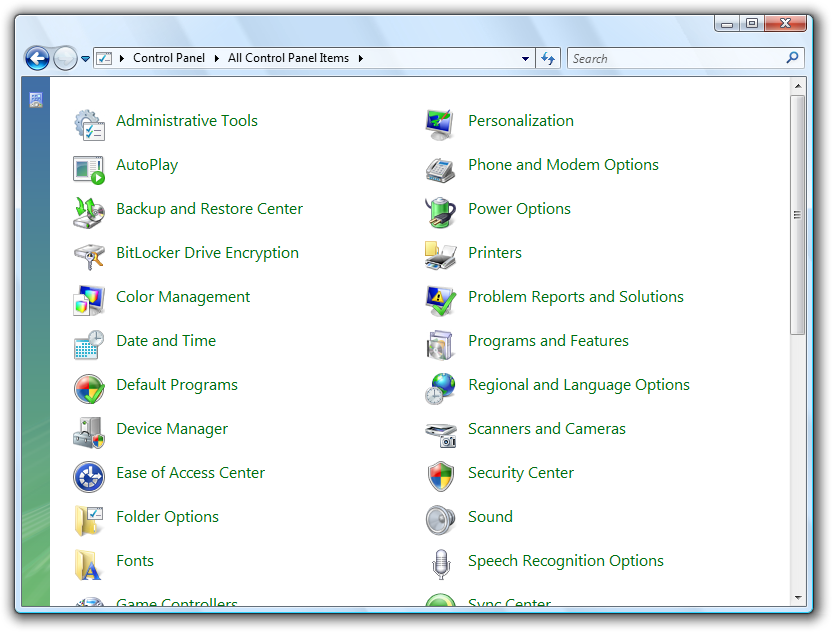Image resolution: width=832 pixels, height=632 pixels.
Task: Click the address bar location icon
Action: click(x=104, y=58)
